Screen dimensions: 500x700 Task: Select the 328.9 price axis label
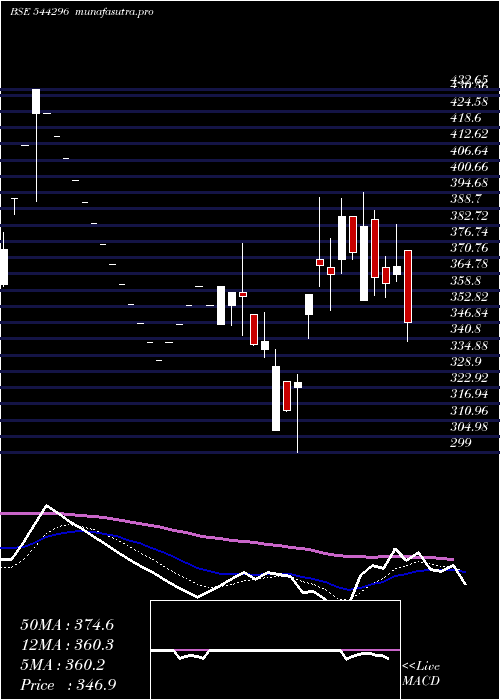click(x=466, y=362)
